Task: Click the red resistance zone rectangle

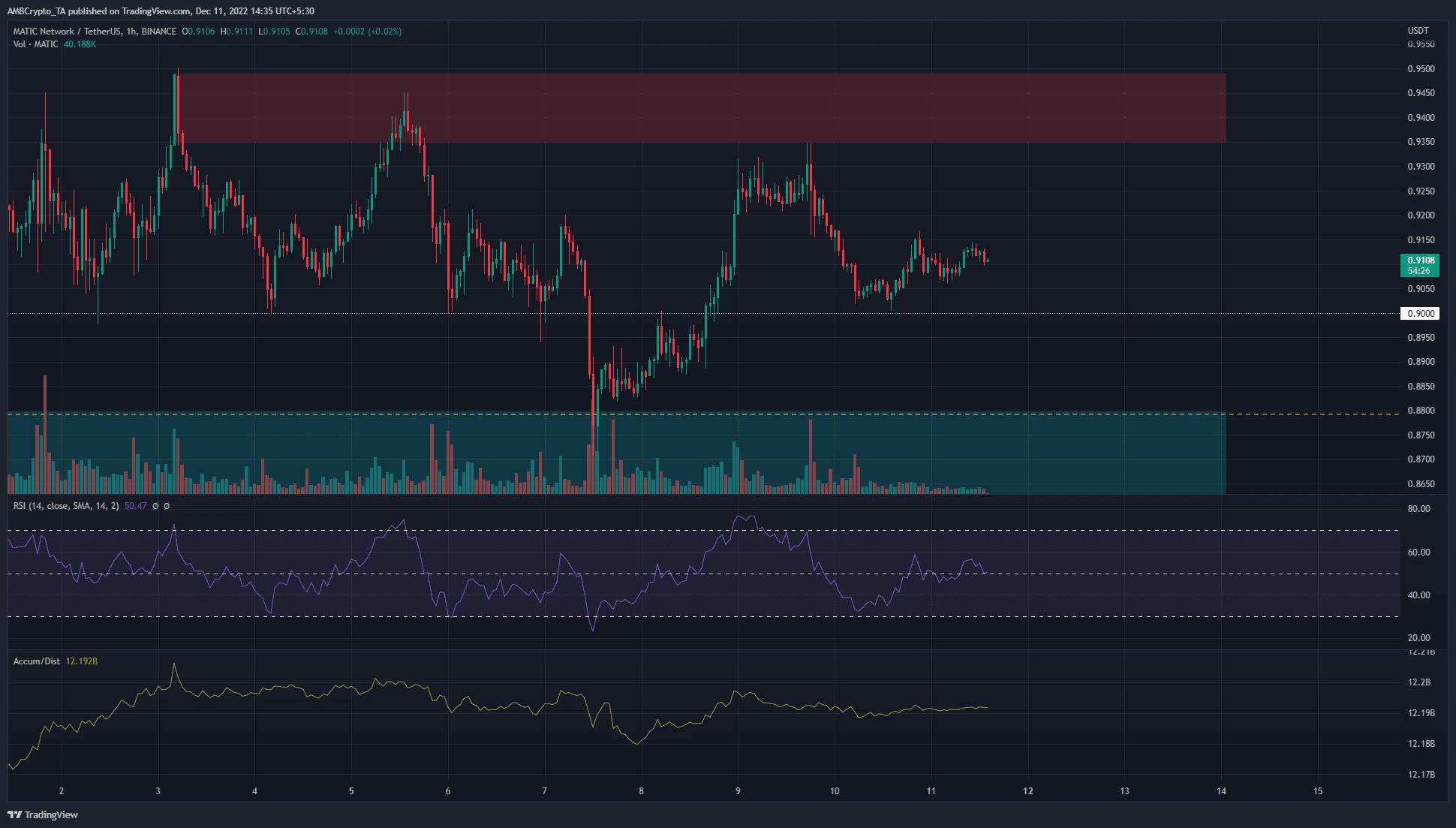Action: point(702,107)
